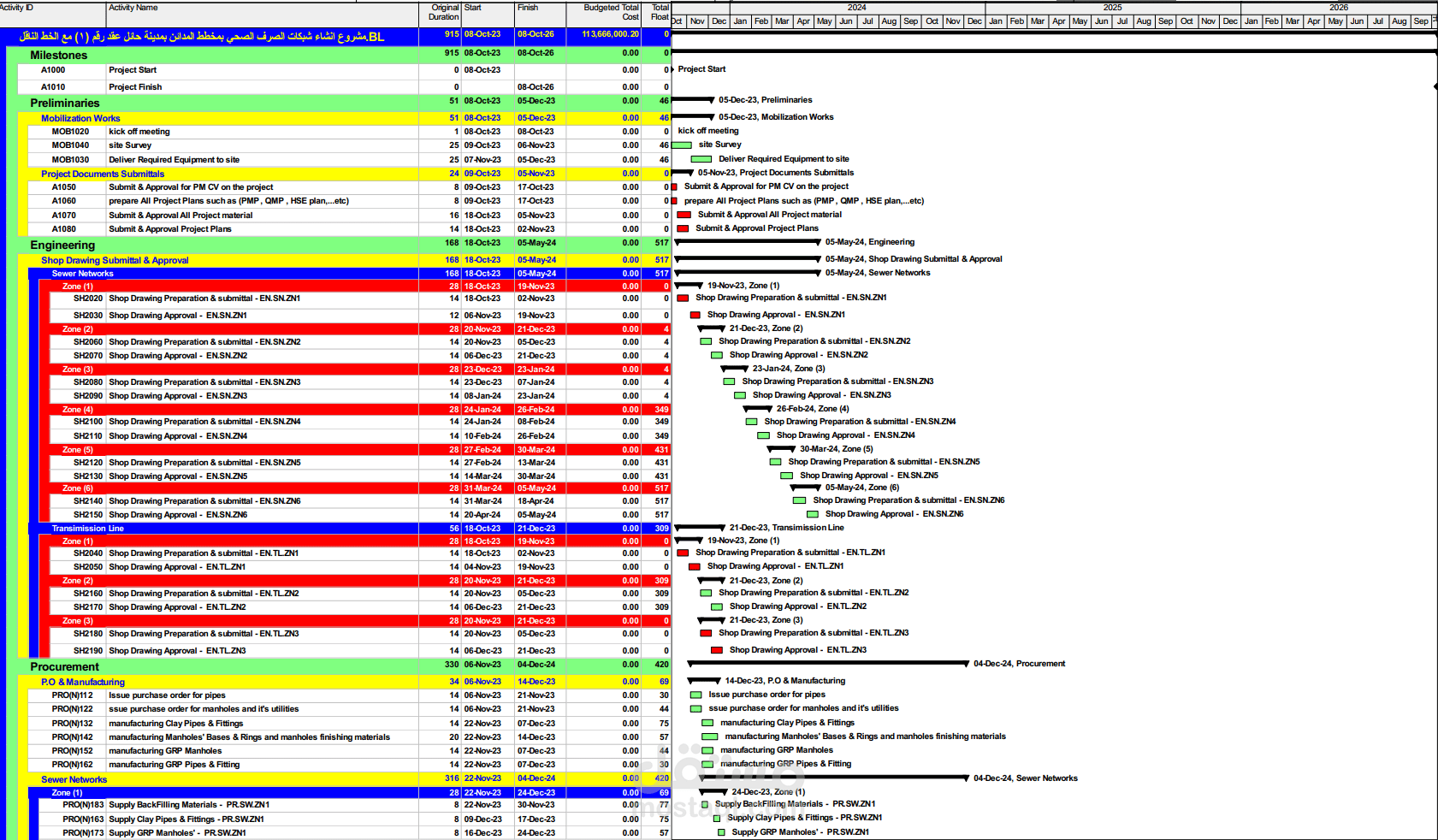Click Gantt bar for manufacturing Clay Pipes
Viewport: 1438px width, 840px height.
pos(707,723)
